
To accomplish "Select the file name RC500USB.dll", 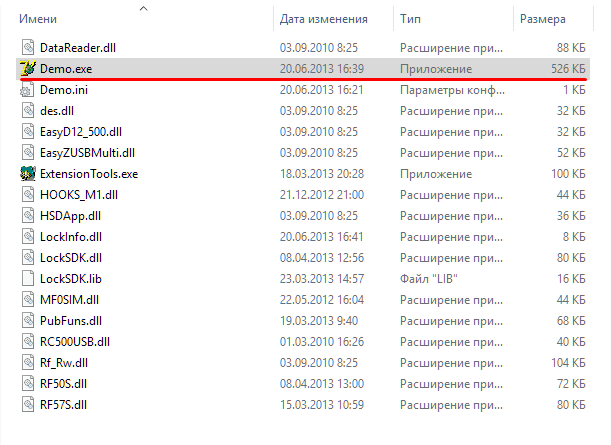I will 75,343.
